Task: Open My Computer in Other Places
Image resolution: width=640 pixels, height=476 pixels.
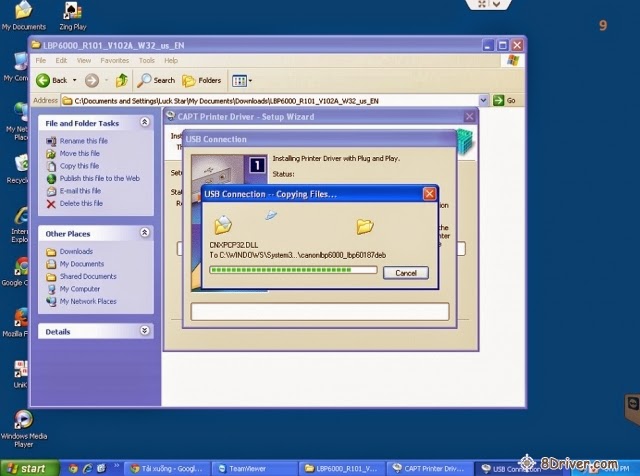Action: pos(80,289)
